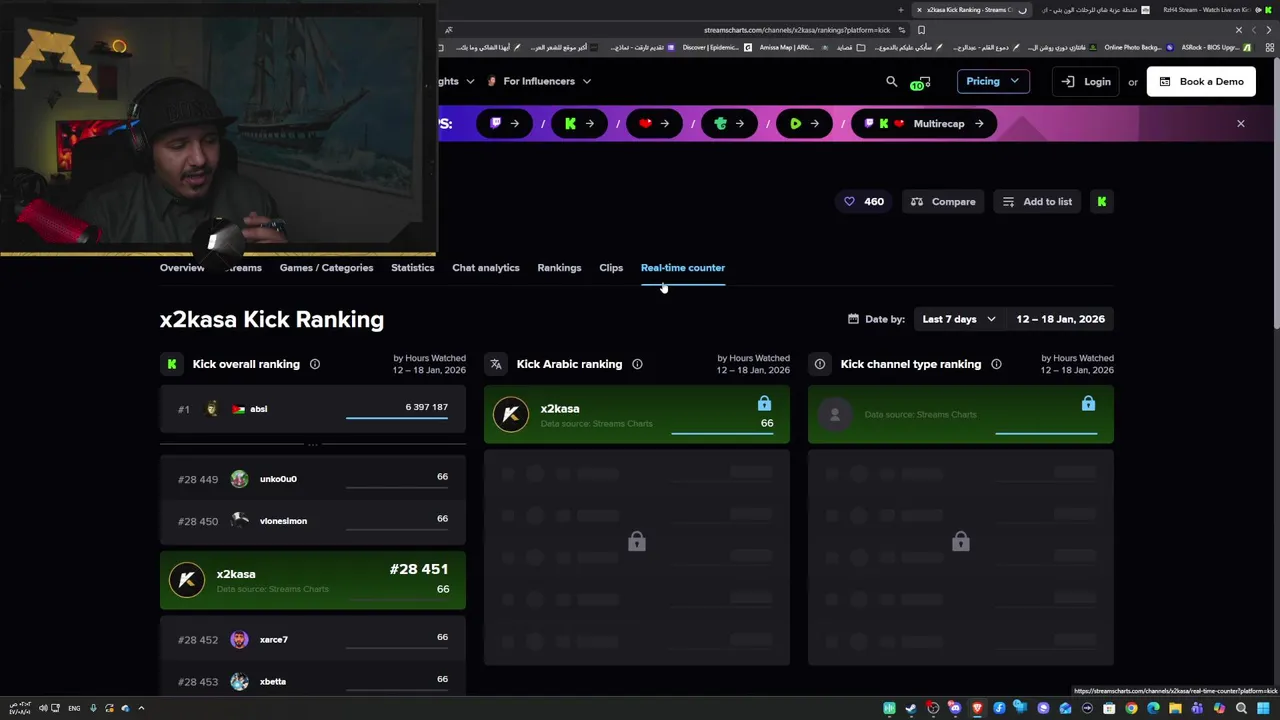Click the browser address bar URL
Image resolution: width=1280 pixels, height=720 pixels.
click(796, 30)
